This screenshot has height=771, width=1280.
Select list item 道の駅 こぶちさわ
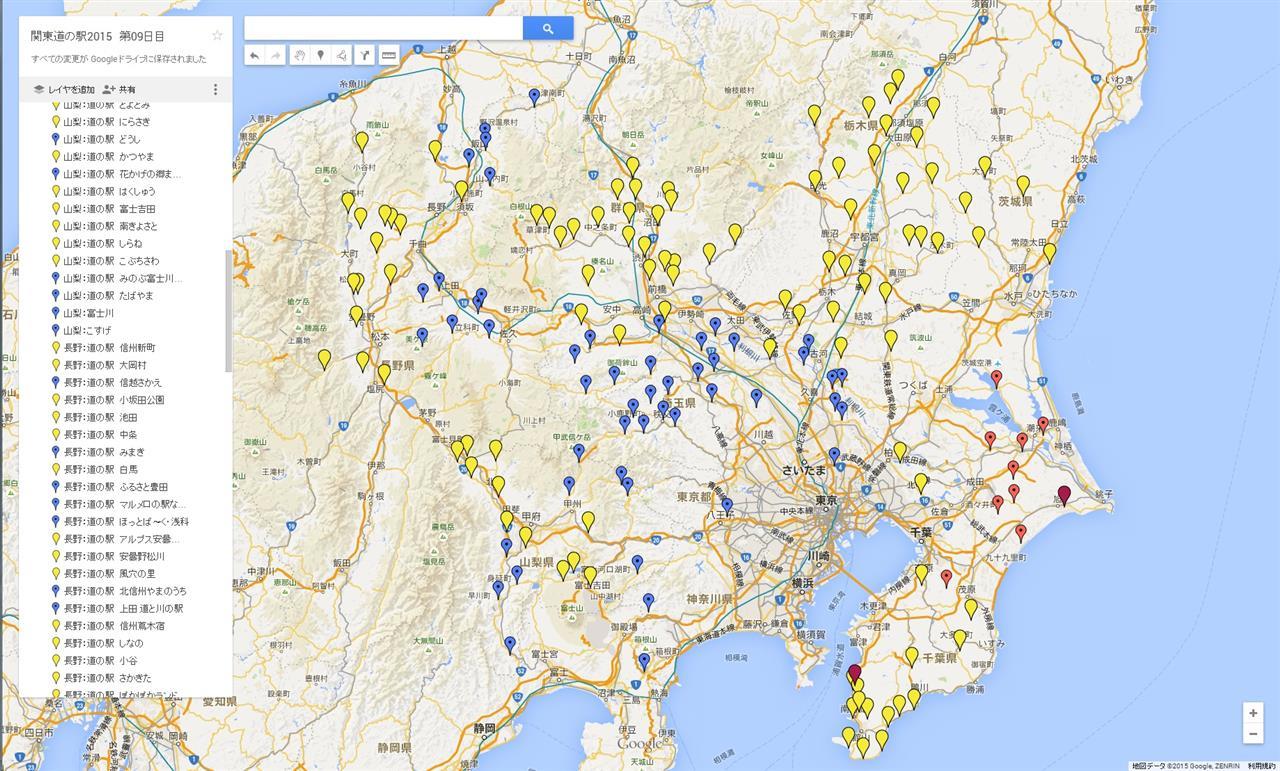pos(111,261)
